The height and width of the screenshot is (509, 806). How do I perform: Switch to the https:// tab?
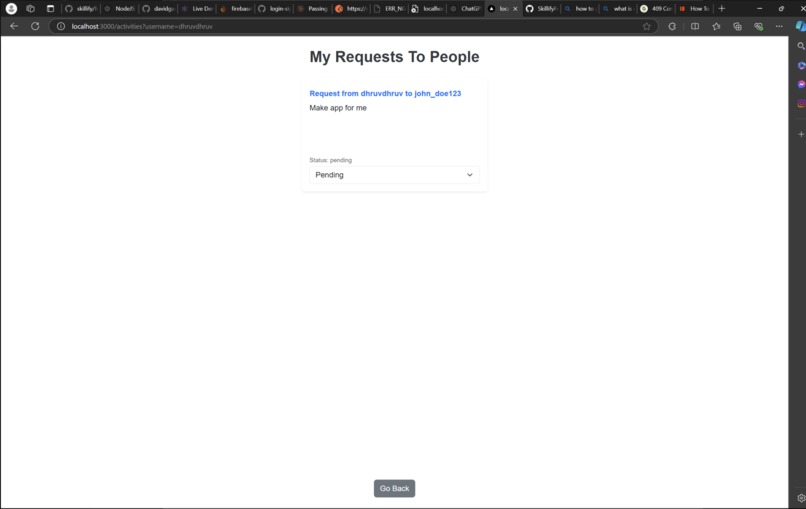coord(351,9)
